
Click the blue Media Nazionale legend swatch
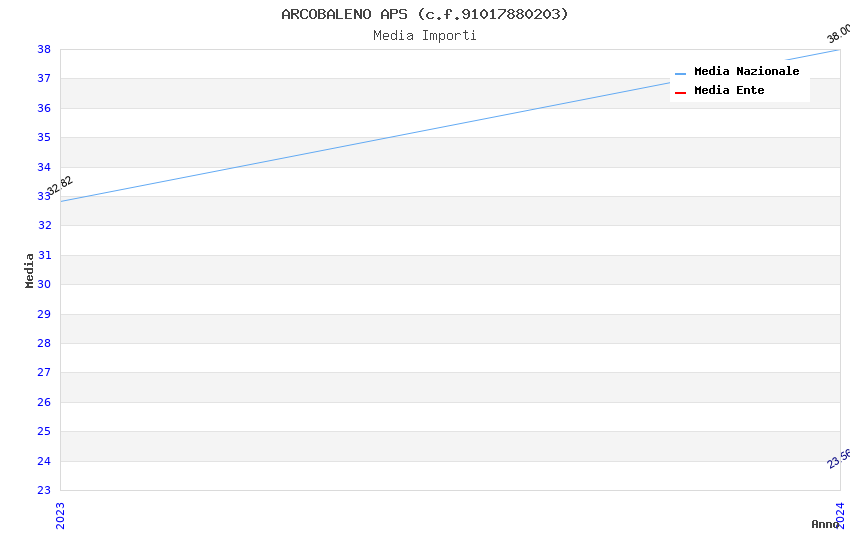(681, 73)
